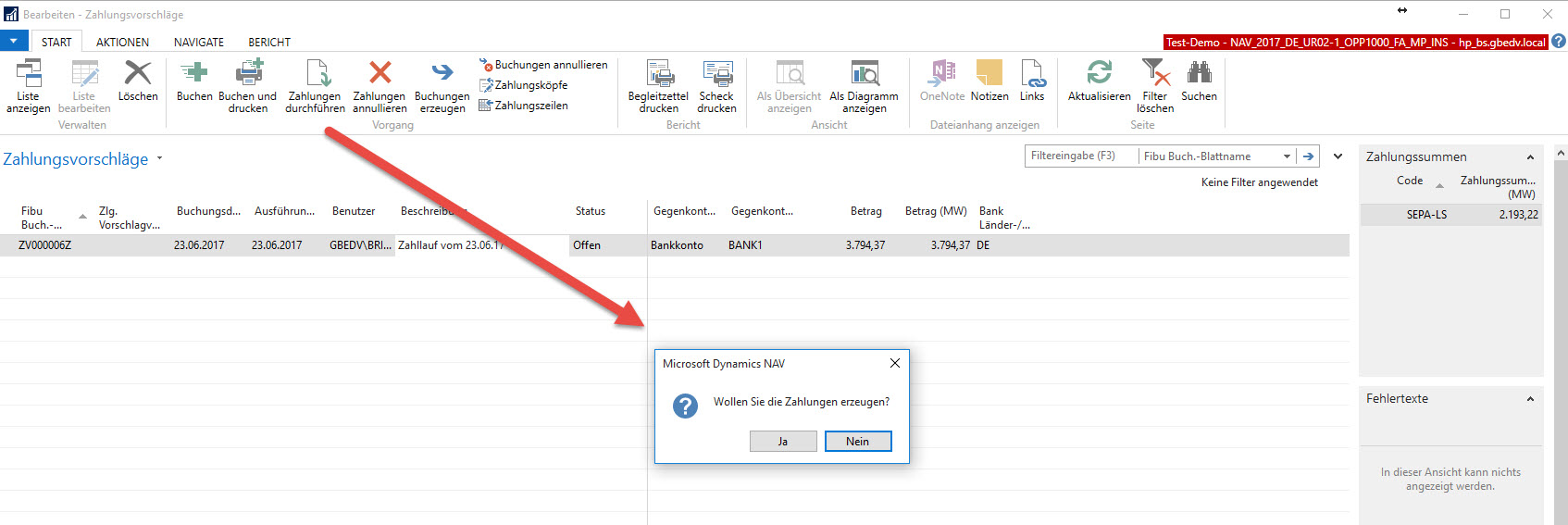Click the 2.193,22 sum value
Viewport: 1568px width, 525px height.
1519,215
